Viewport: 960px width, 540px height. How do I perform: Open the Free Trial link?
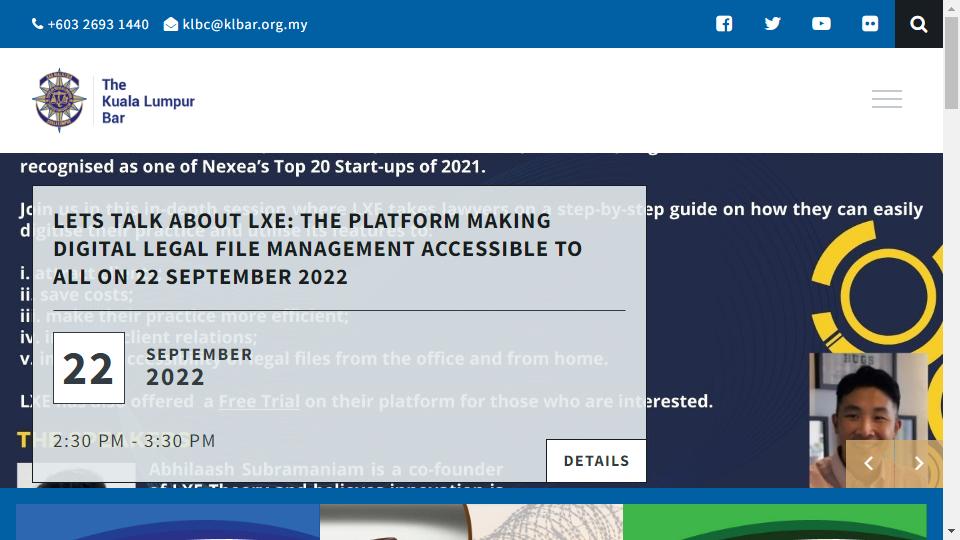(259, 401)
